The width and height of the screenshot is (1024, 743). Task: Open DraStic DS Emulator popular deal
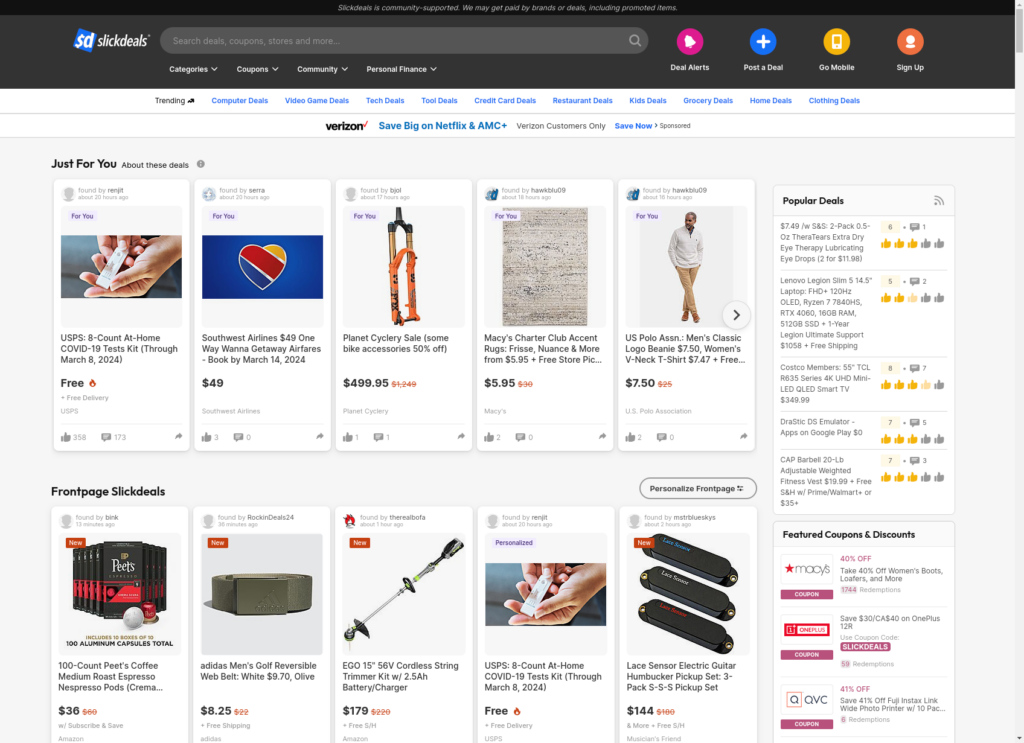tap(822, 427)
